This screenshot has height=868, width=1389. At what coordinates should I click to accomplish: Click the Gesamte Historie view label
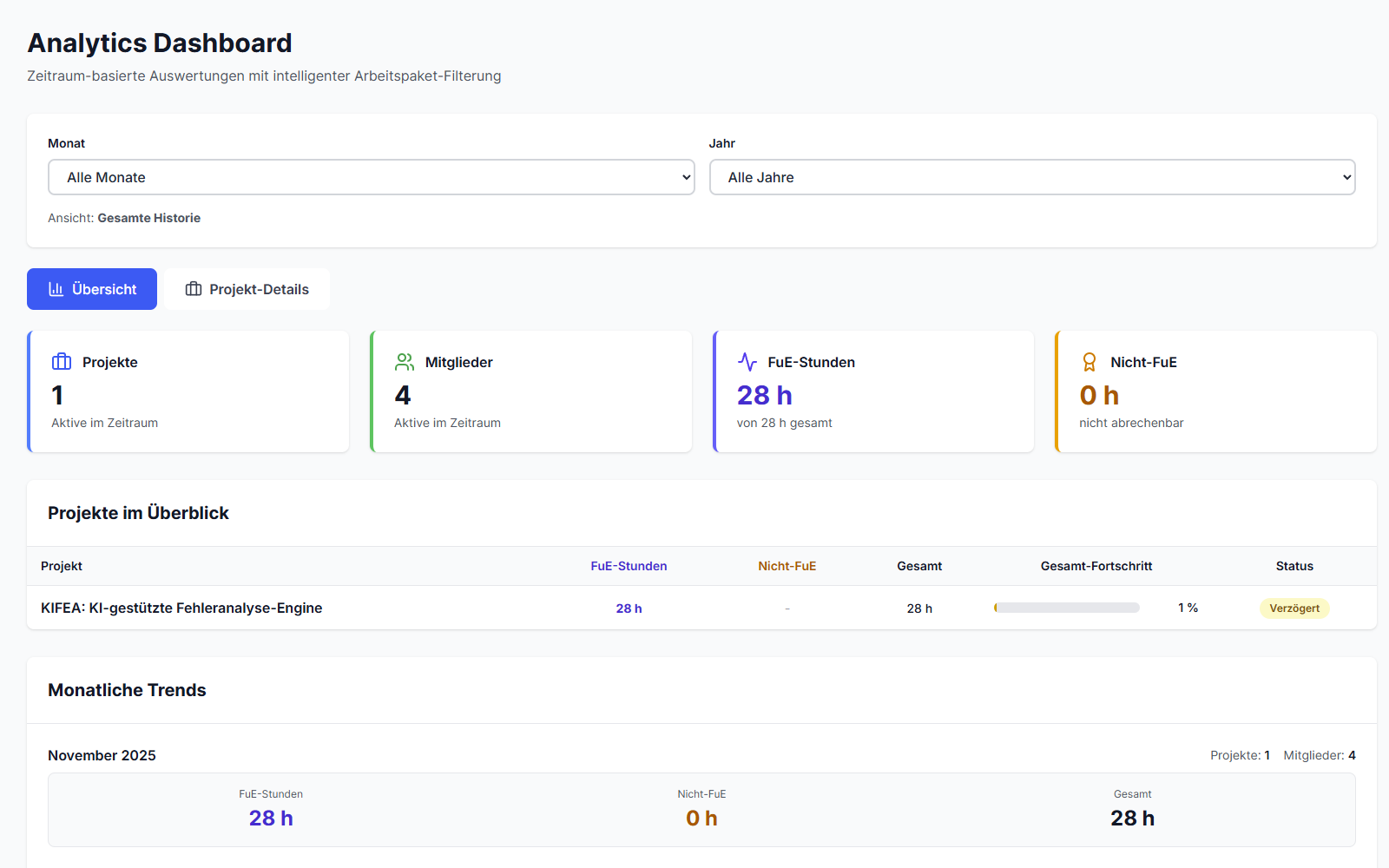click(x=148, y=217)
